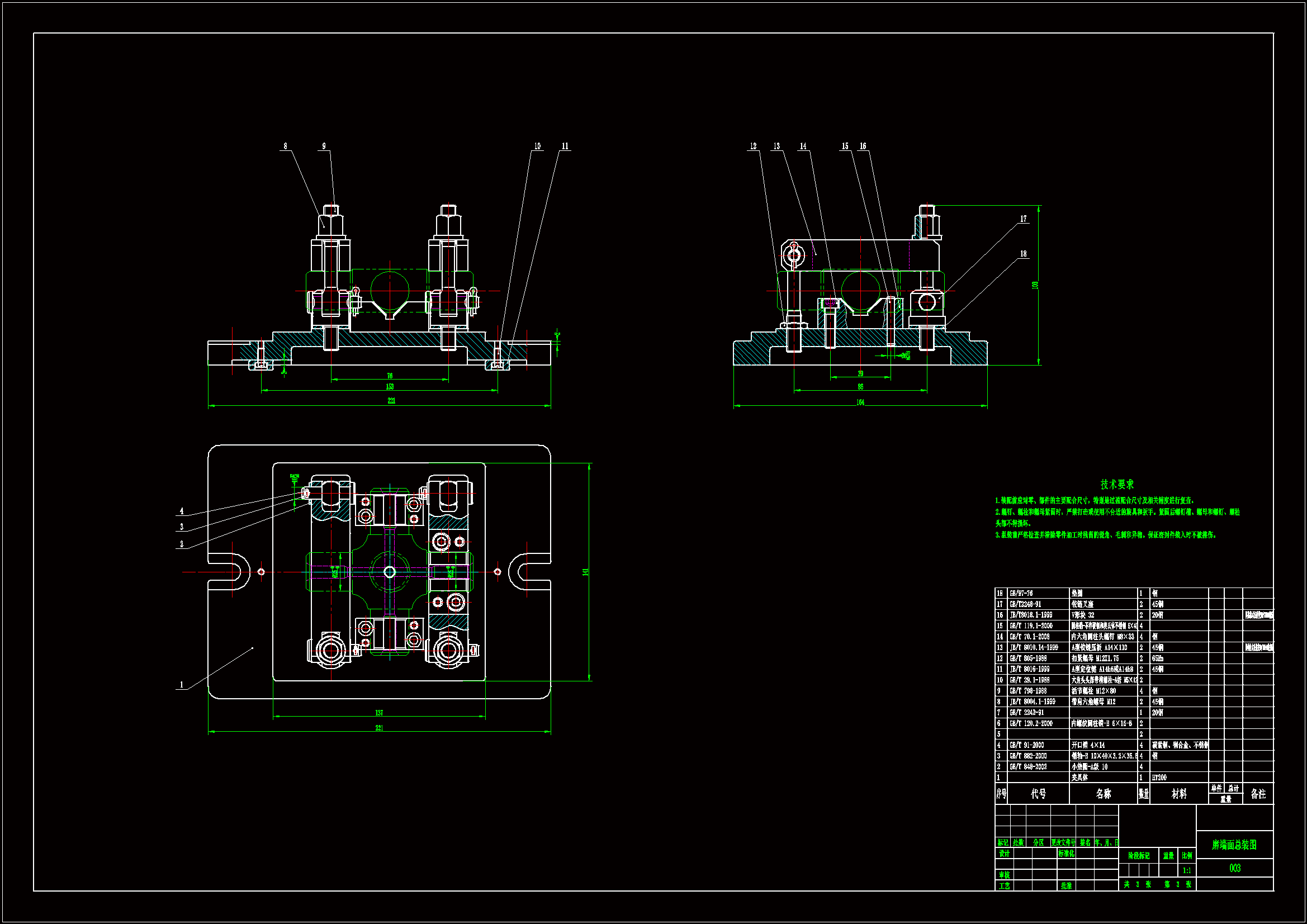This screenshot has width=1307, height=924.
Task: Click the 164 dimension under the side view
Action: click(860, 402)
